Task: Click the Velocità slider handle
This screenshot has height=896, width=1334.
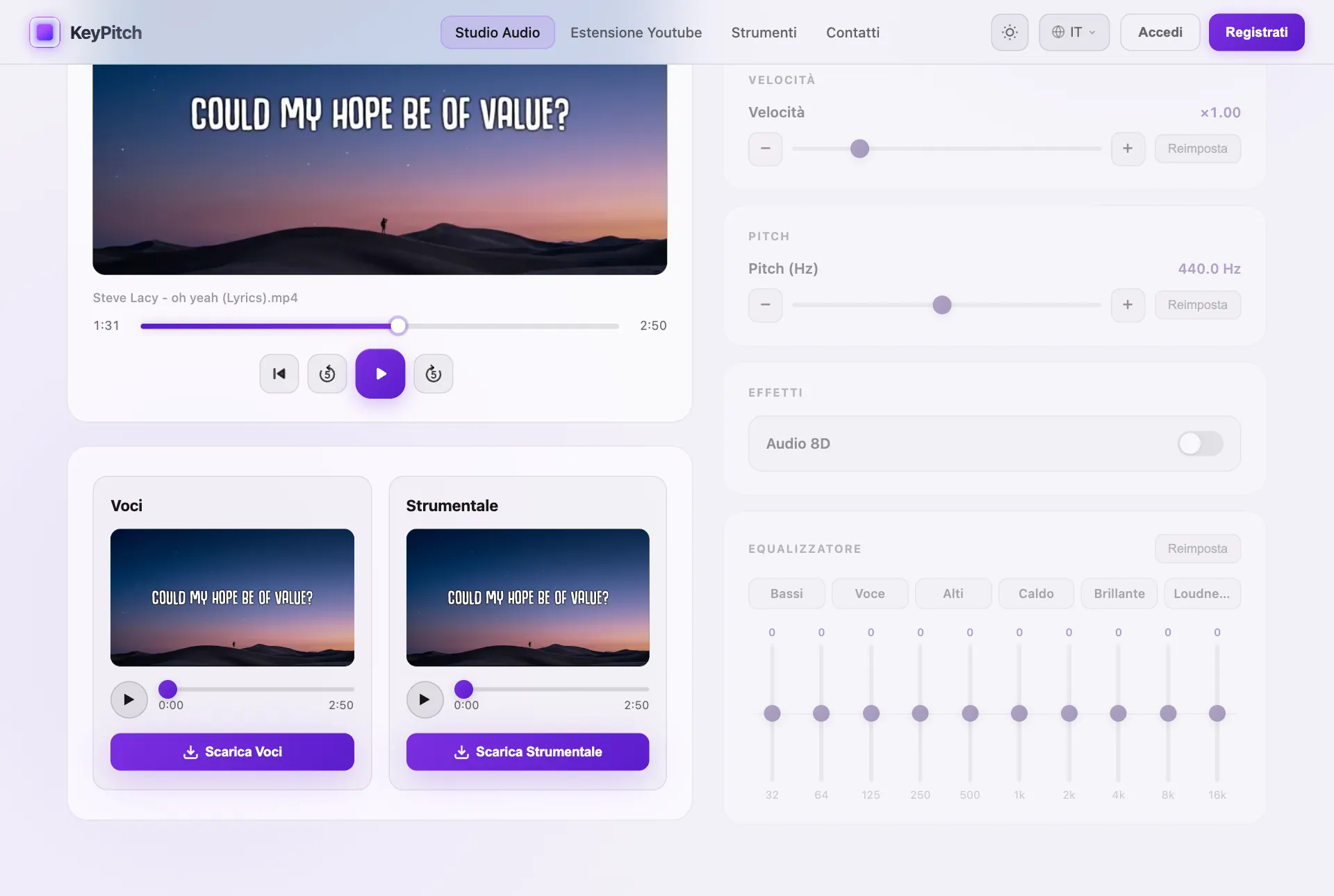Action: point(859,149)
